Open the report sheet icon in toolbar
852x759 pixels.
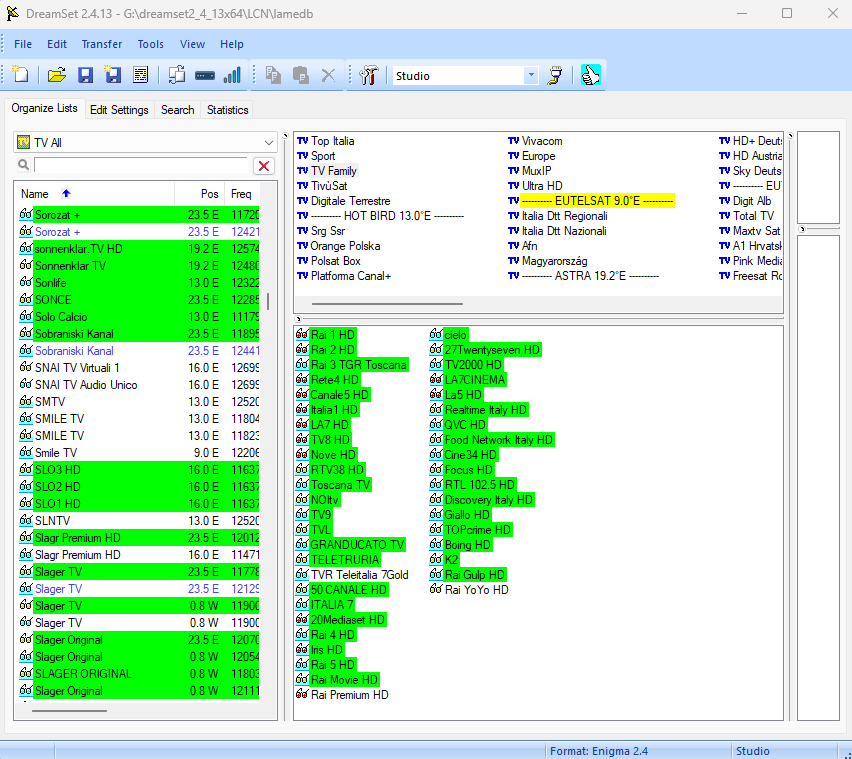pos(140,75)
